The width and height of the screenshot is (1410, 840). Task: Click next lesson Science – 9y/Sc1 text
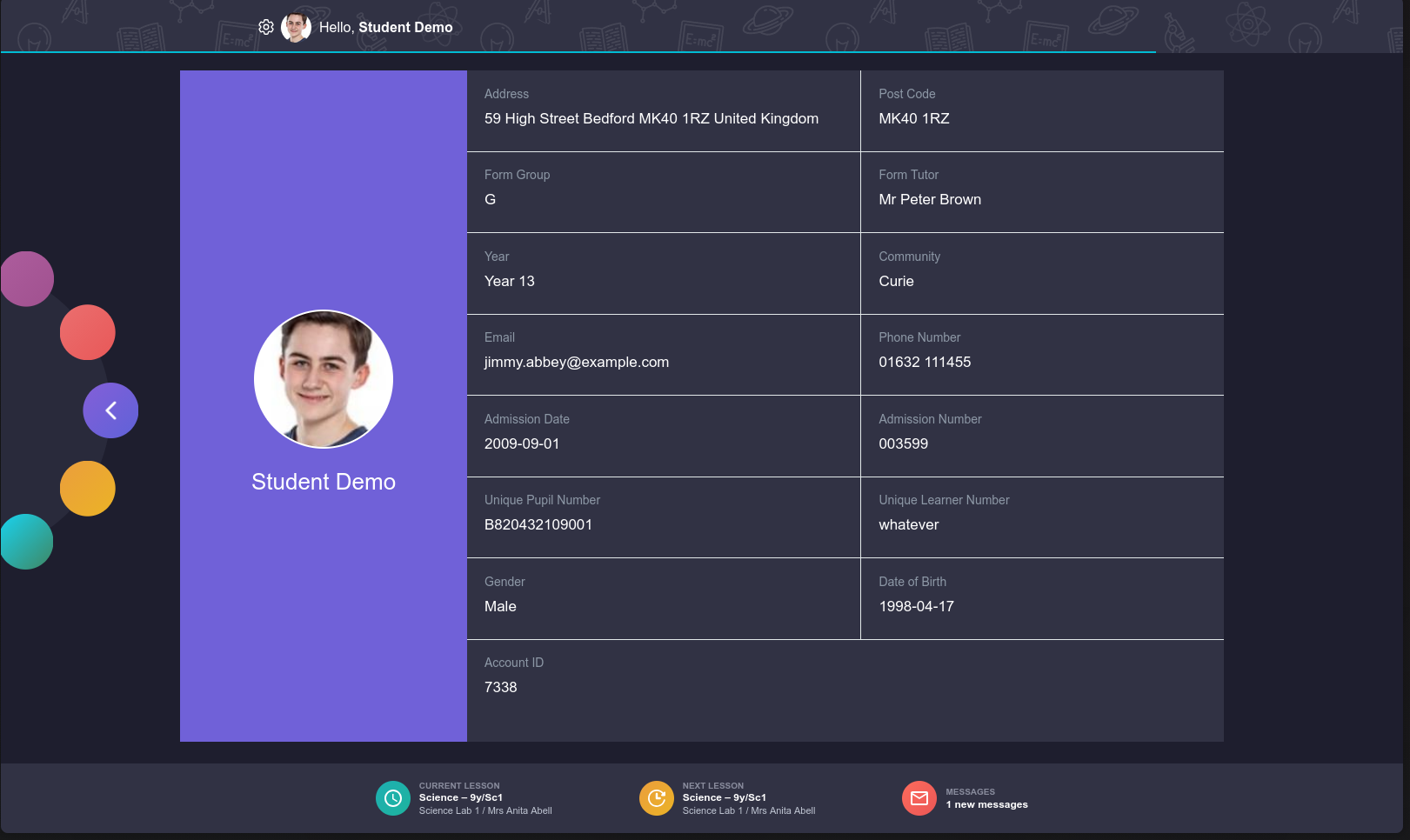click(725, 797)
